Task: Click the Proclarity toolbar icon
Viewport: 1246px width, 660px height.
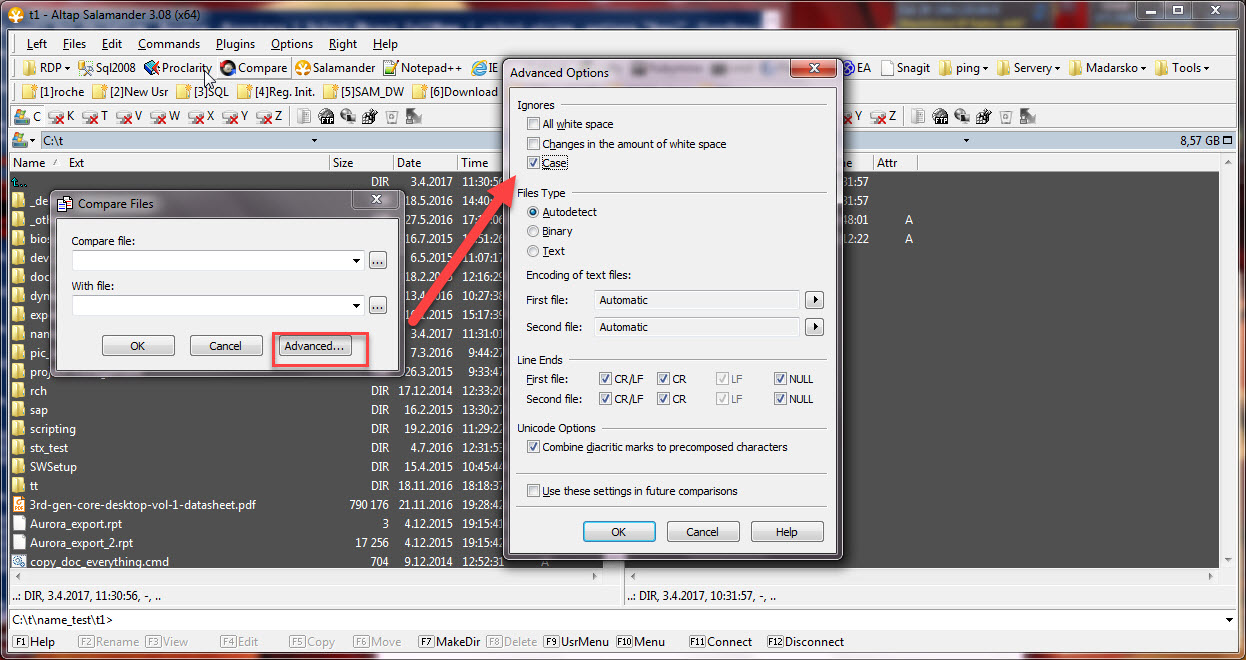Action: pyautogui.click(x=178, y=68)
